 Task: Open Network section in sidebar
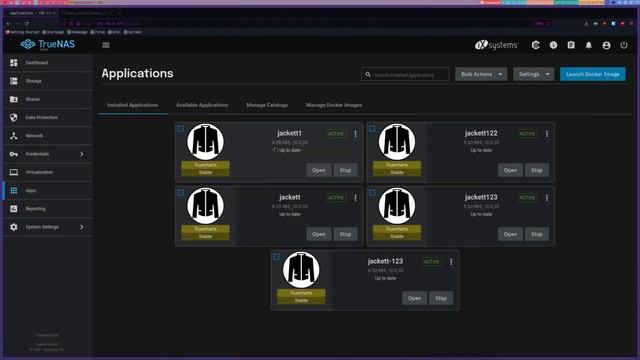[48, 136]
